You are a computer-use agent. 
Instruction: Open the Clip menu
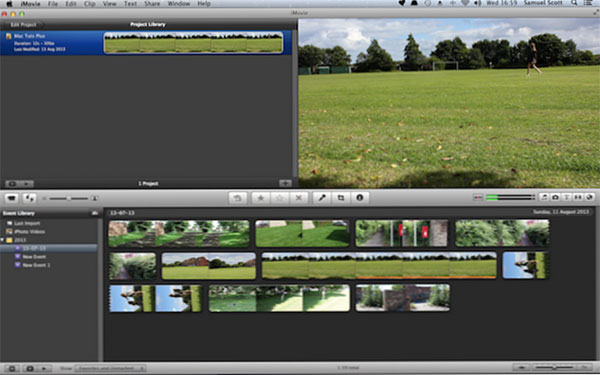click(x=90, y=4)
